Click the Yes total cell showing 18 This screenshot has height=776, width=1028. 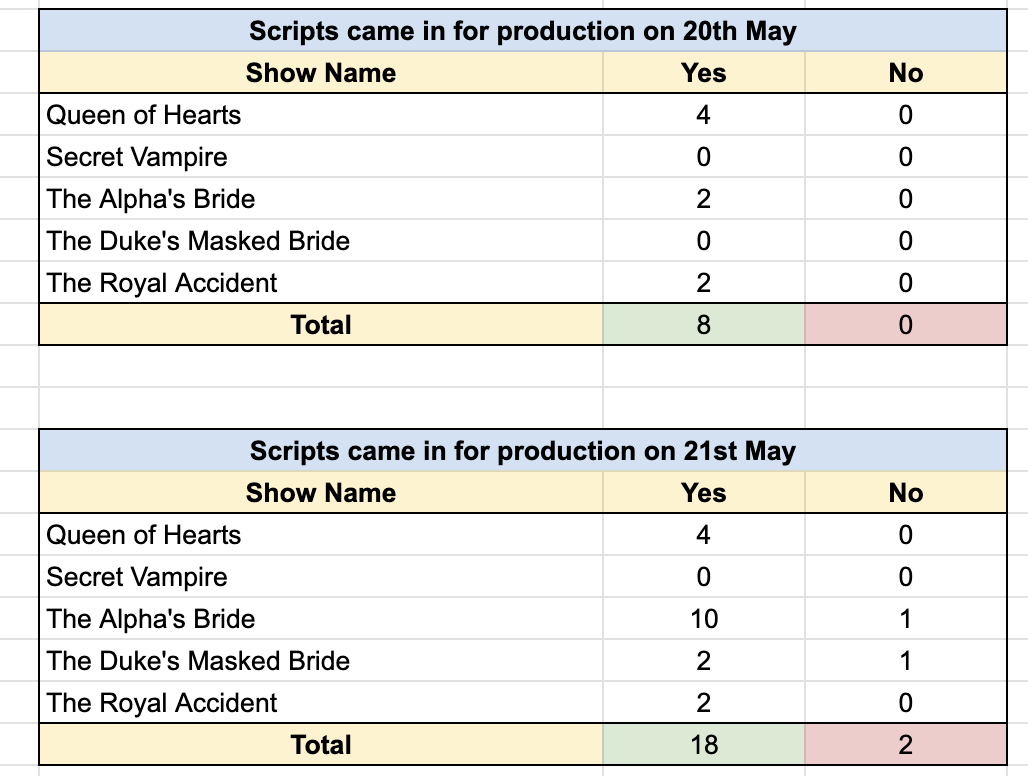click(703, 745)
